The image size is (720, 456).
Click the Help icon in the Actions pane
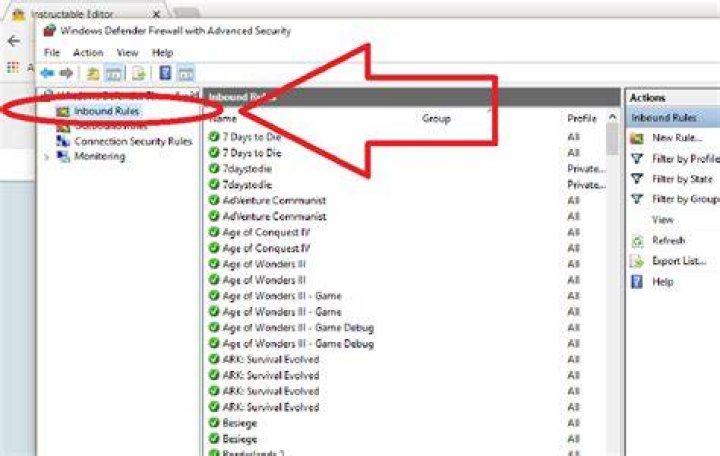[637, 281]
